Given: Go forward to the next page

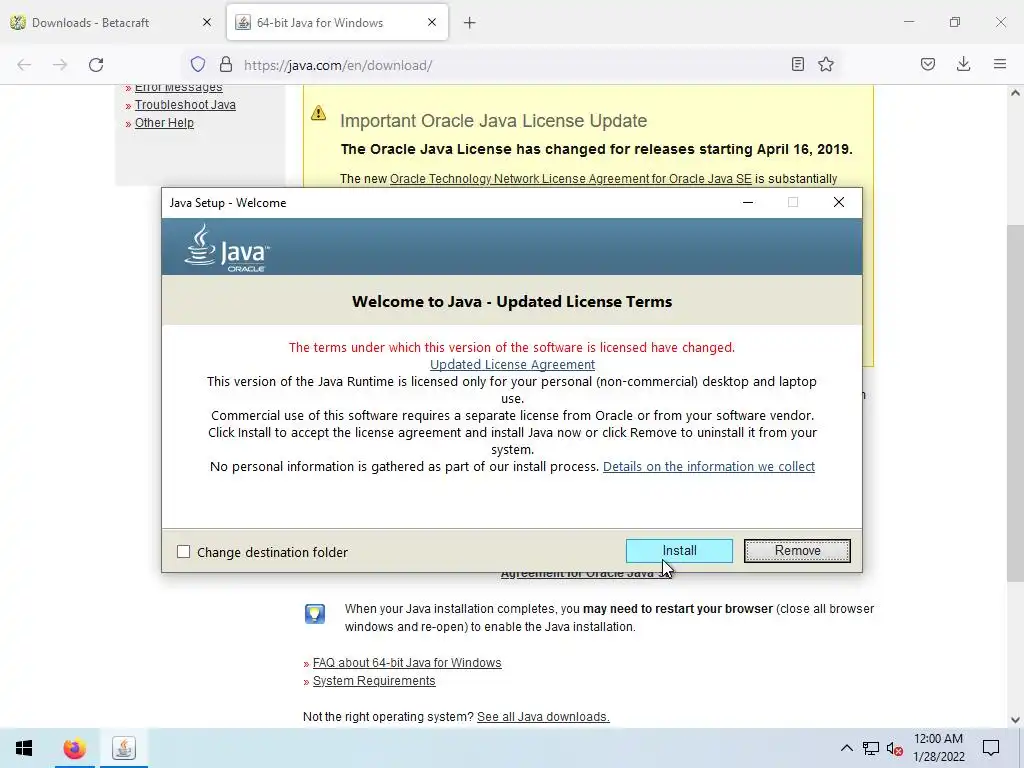Looking at the screenshot, I should 60,65.
